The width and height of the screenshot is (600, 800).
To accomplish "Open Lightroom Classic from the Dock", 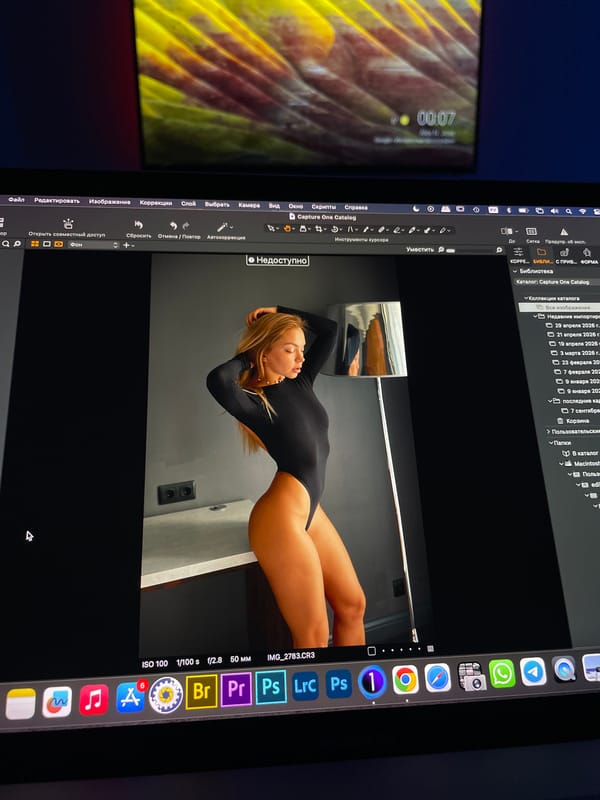I will point(305,685).
